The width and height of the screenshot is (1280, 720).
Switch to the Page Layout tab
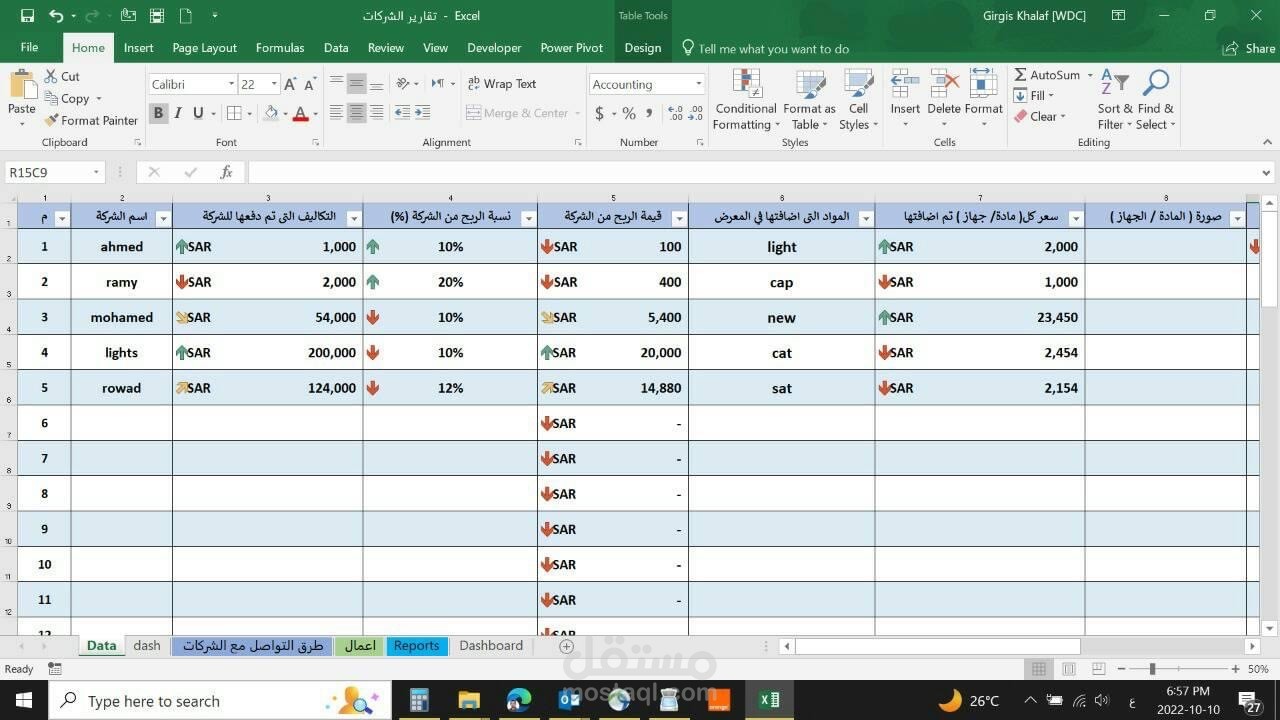coord(204,48)
